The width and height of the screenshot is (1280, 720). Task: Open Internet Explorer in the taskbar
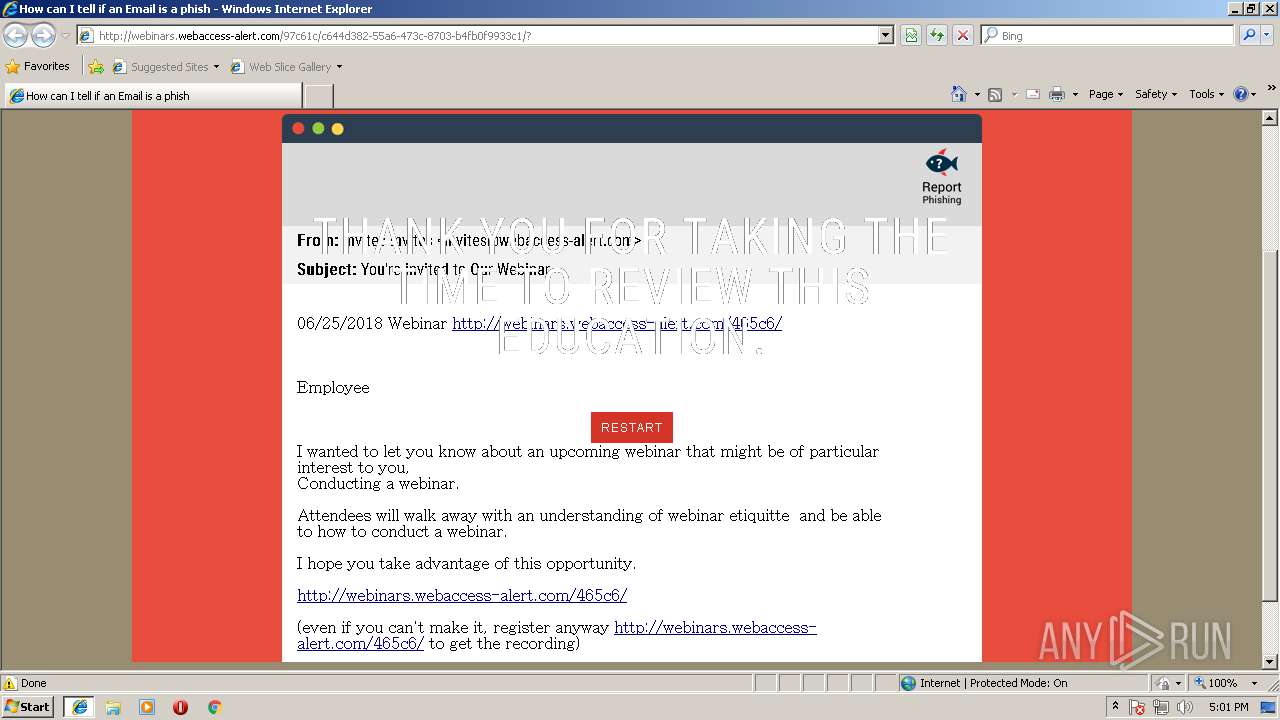click(x=79, y=707)
